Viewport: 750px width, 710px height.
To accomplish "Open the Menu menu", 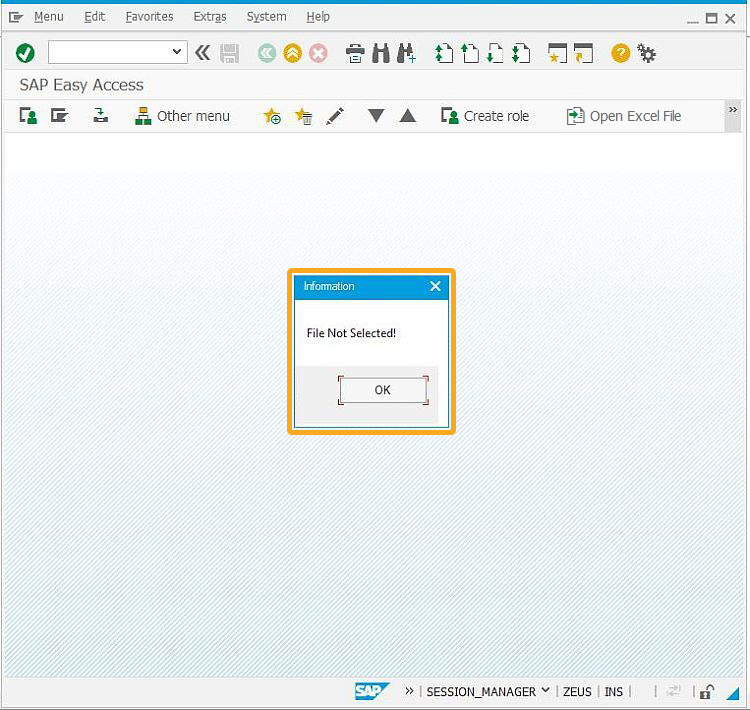I will tap(49, 17).
